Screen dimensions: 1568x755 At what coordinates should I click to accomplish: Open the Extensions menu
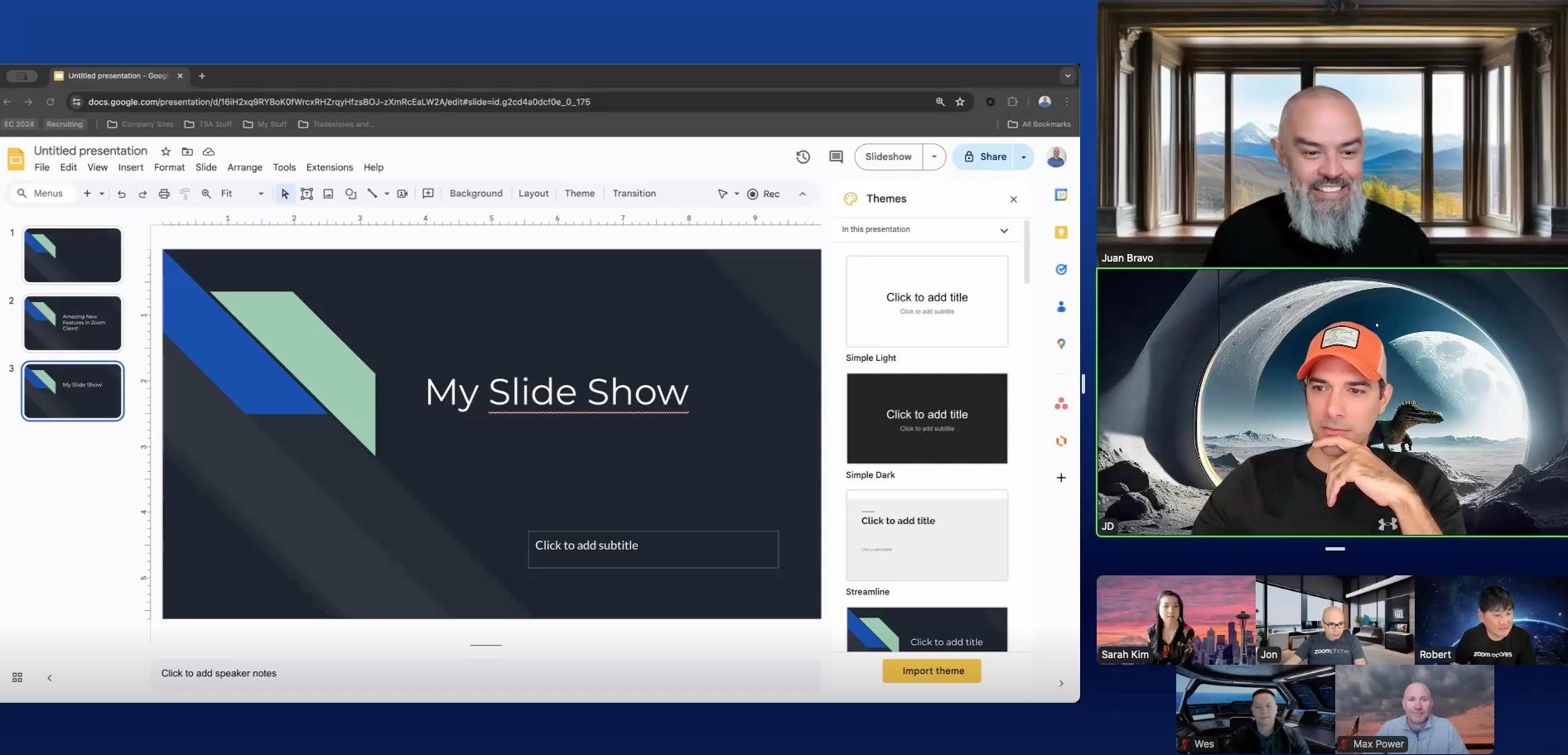coord(330,167)
